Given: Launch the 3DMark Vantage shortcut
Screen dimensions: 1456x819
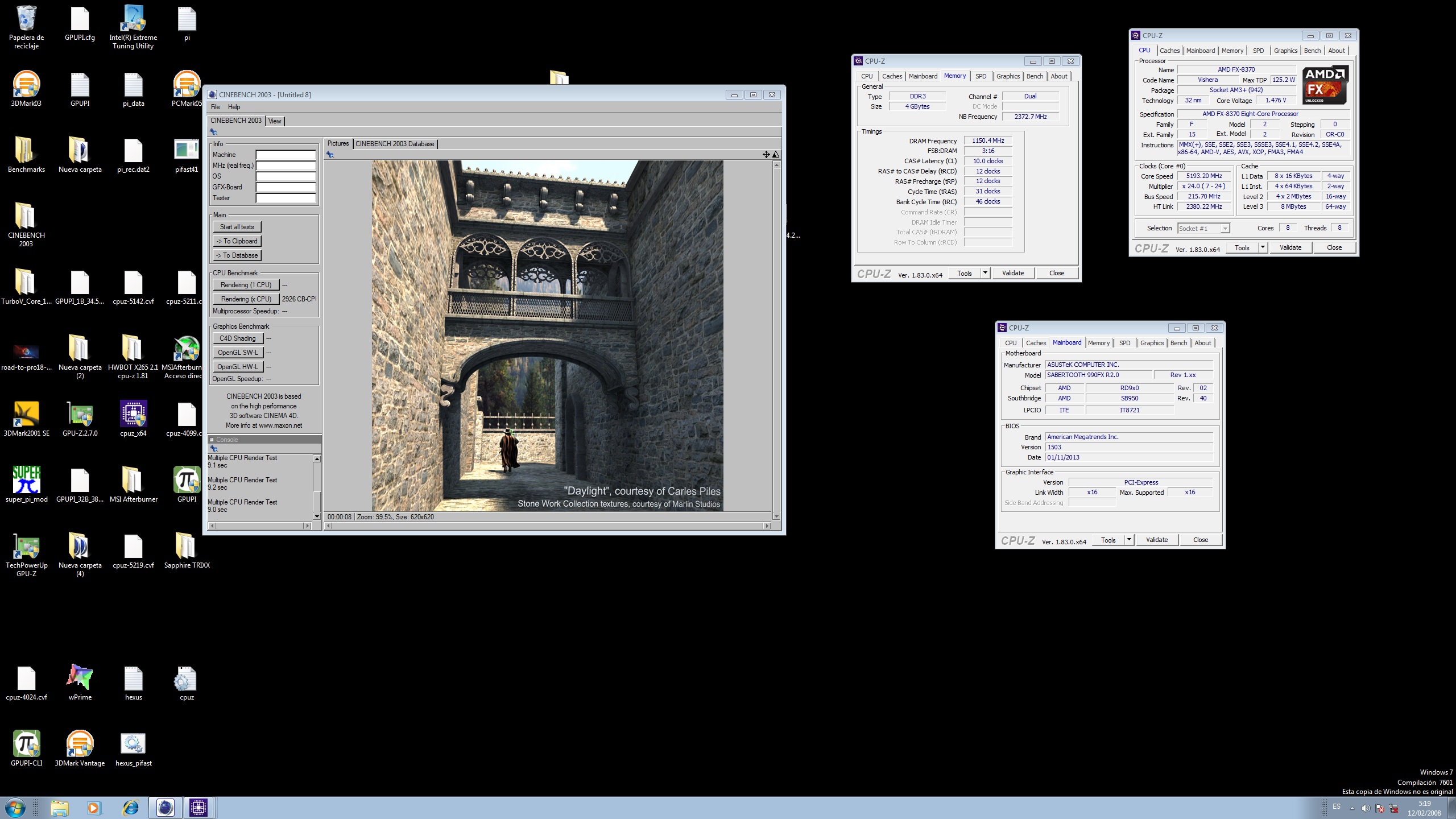Looking at the screenshot, I should pos(80,748).
